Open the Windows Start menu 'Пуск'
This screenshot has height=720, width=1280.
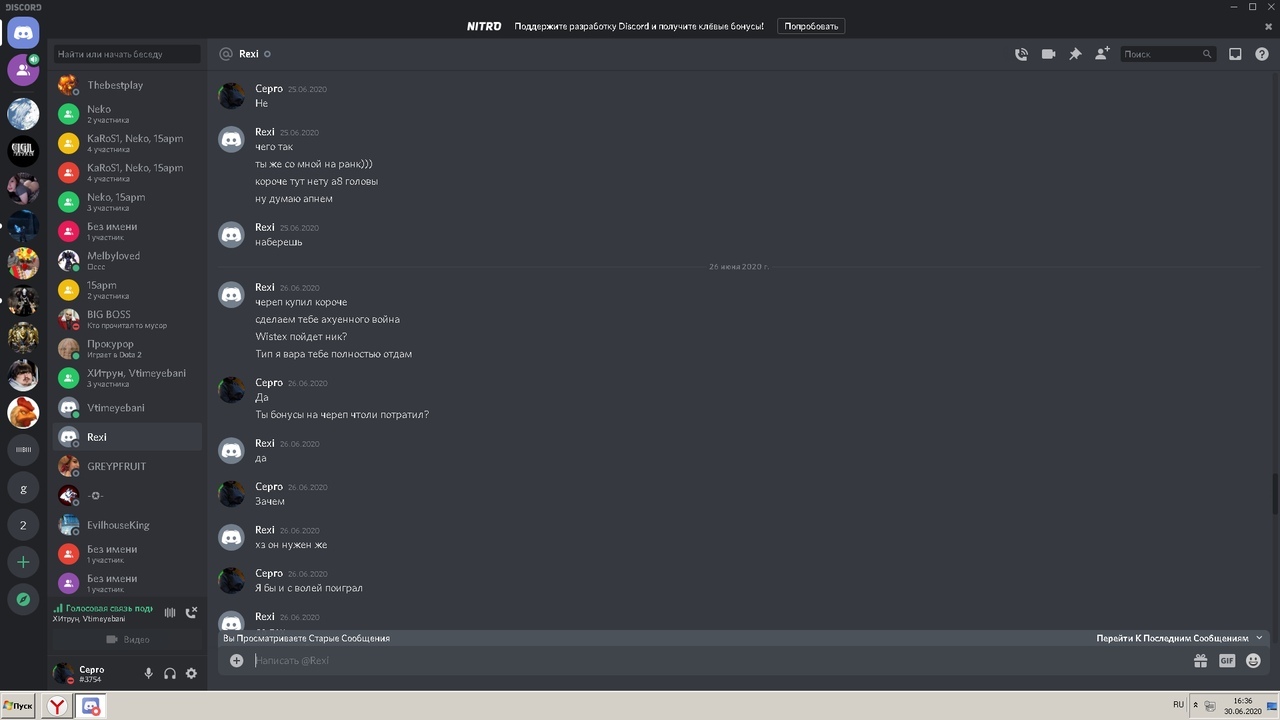(19, 706)
